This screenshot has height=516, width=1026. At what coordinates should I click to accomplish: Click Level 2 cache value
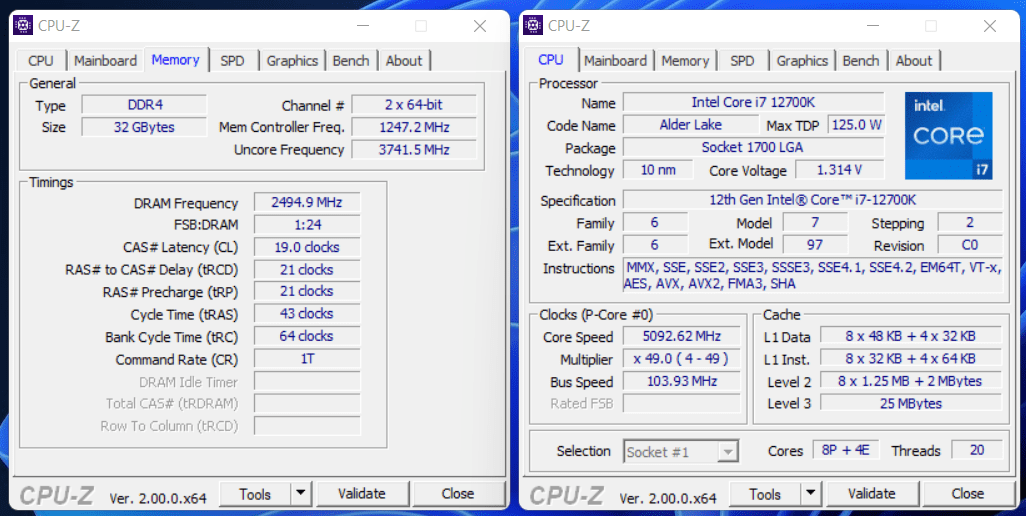(911, 381)
